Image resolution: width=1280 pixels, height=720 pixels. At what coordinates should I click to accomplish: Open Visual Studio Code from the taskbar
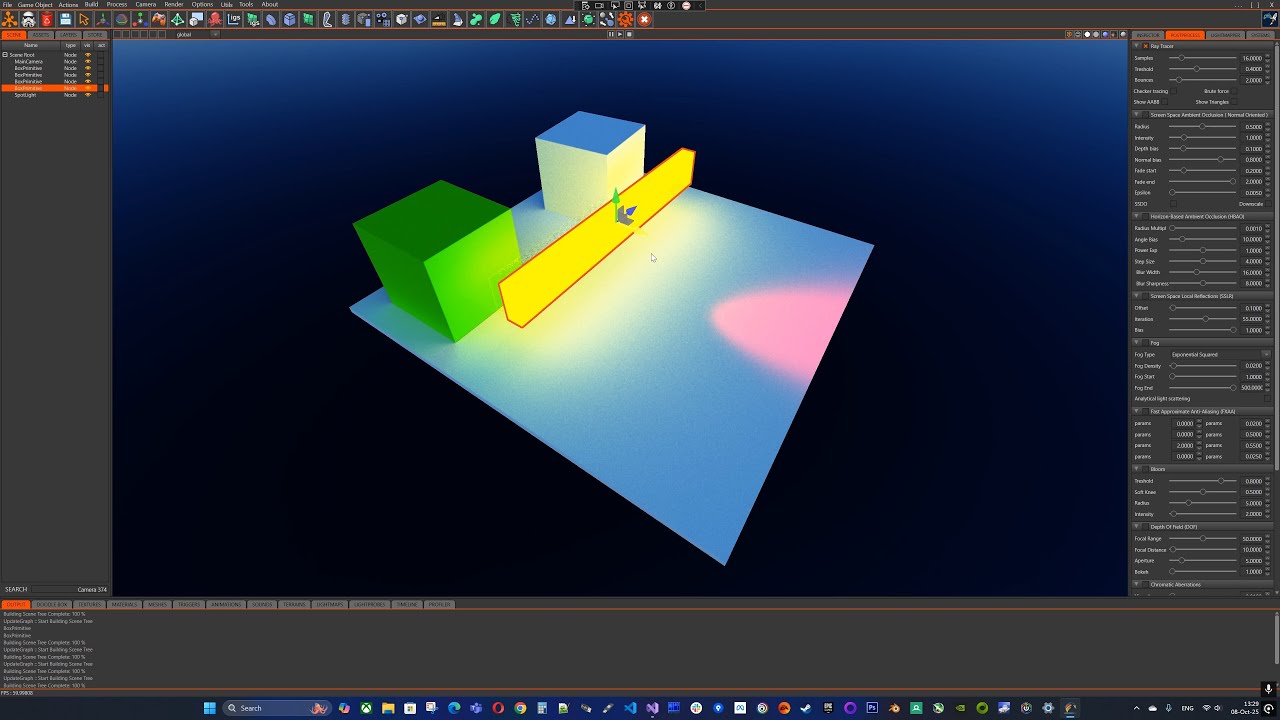(630, 708)
